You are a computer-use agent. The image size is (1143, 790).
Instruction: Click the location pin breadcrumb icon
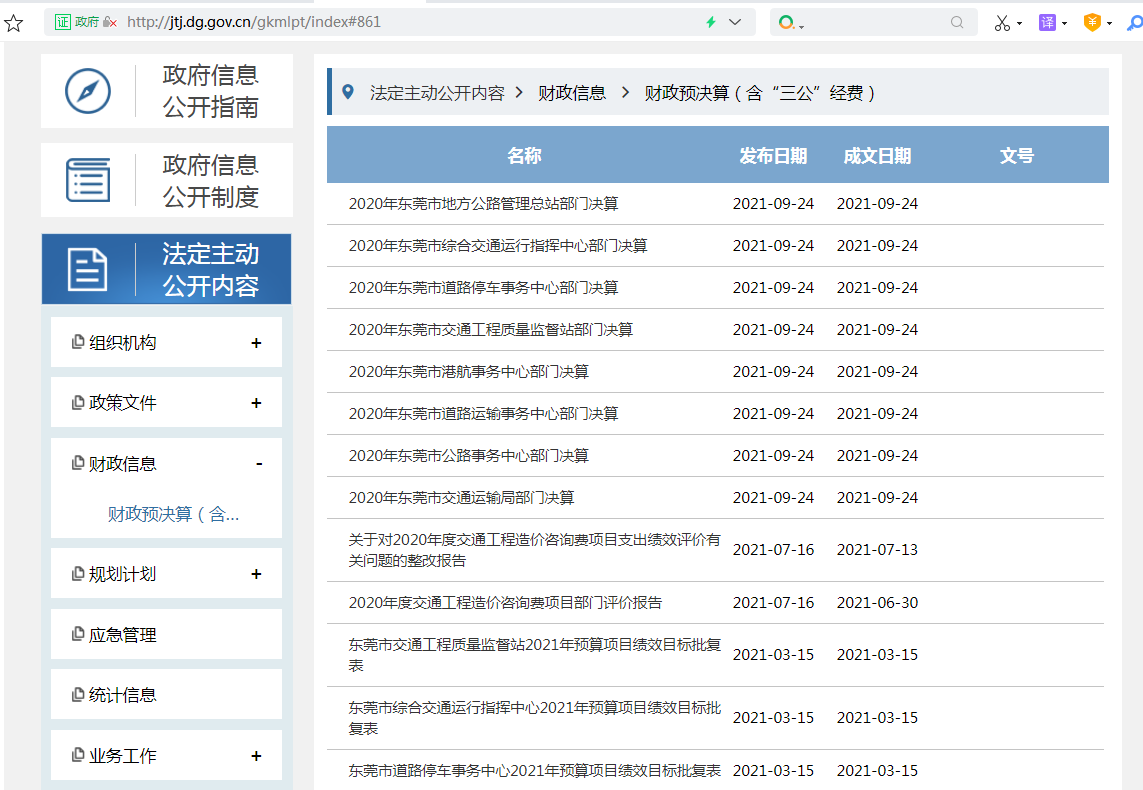[348, 92]
